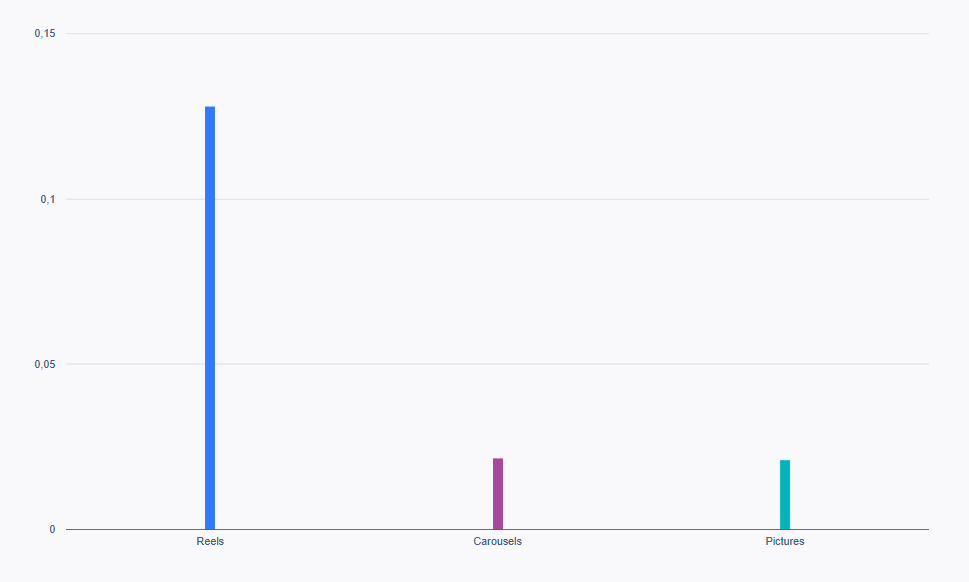Click the x-axis baseline between Reels and Carousels
The image size is (969, 582).
tap(354, 529)
